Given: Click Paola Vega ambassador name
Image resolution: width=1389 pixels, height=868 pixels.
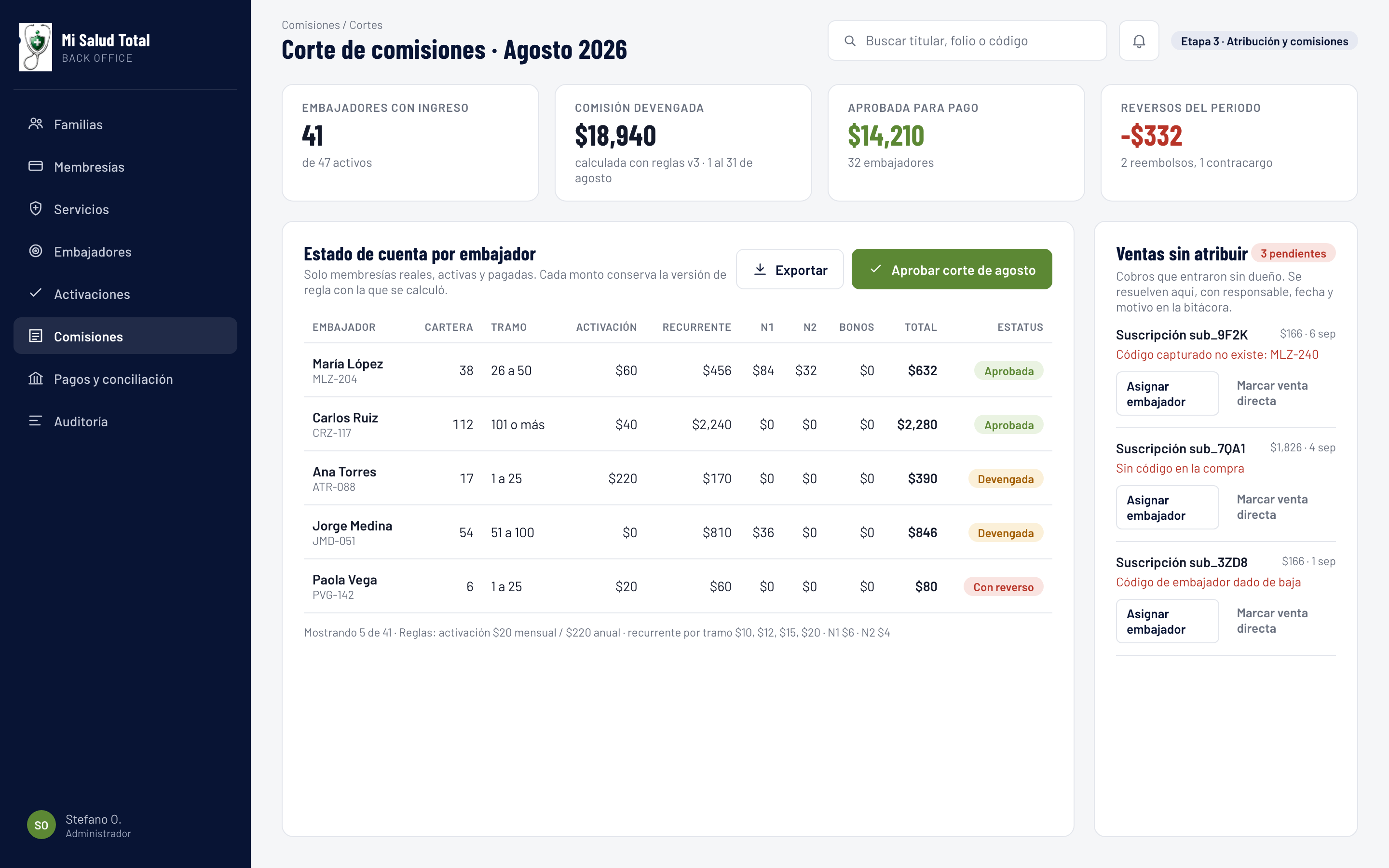Looking at the screenshot, I should (344, 579).
